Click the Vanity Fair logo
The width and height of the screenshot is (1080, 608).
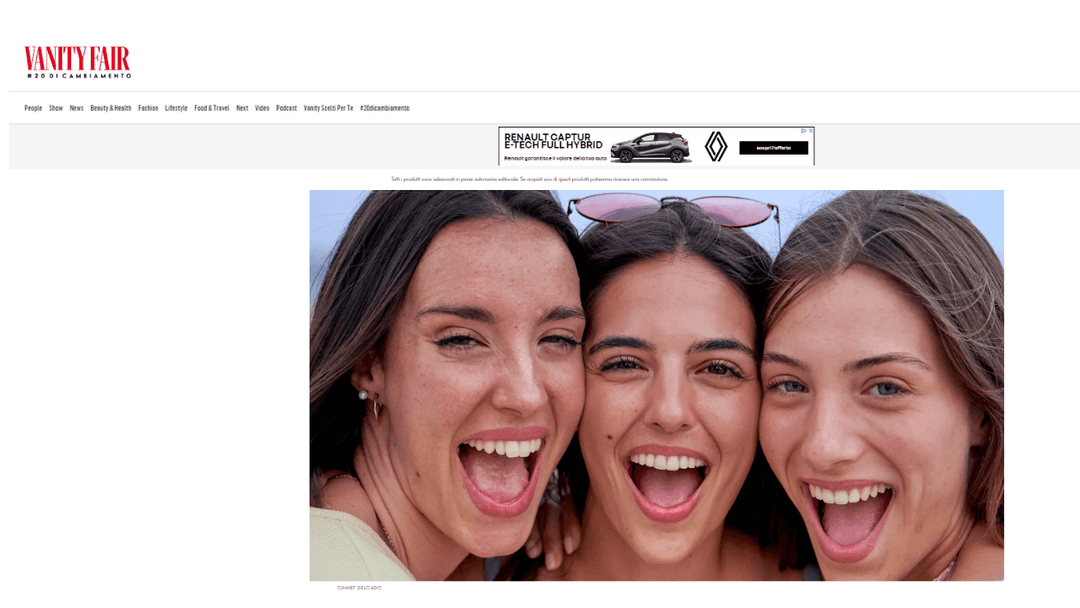tap(77, 62)
